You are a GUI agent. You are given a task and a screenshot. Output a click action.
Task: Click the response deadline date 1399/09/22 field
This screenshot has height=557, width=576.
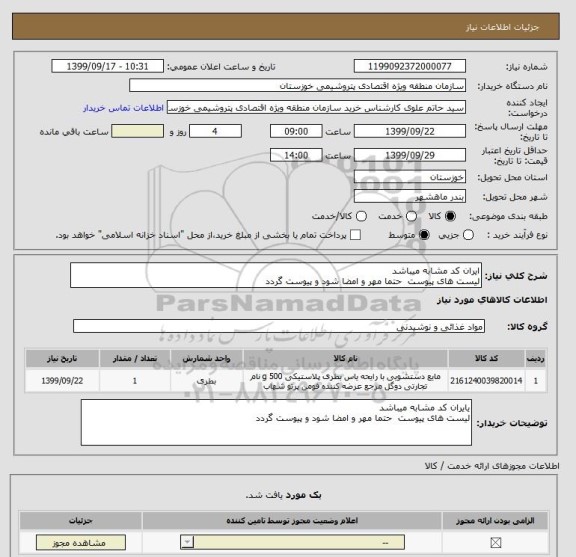(x=410, y=132)
